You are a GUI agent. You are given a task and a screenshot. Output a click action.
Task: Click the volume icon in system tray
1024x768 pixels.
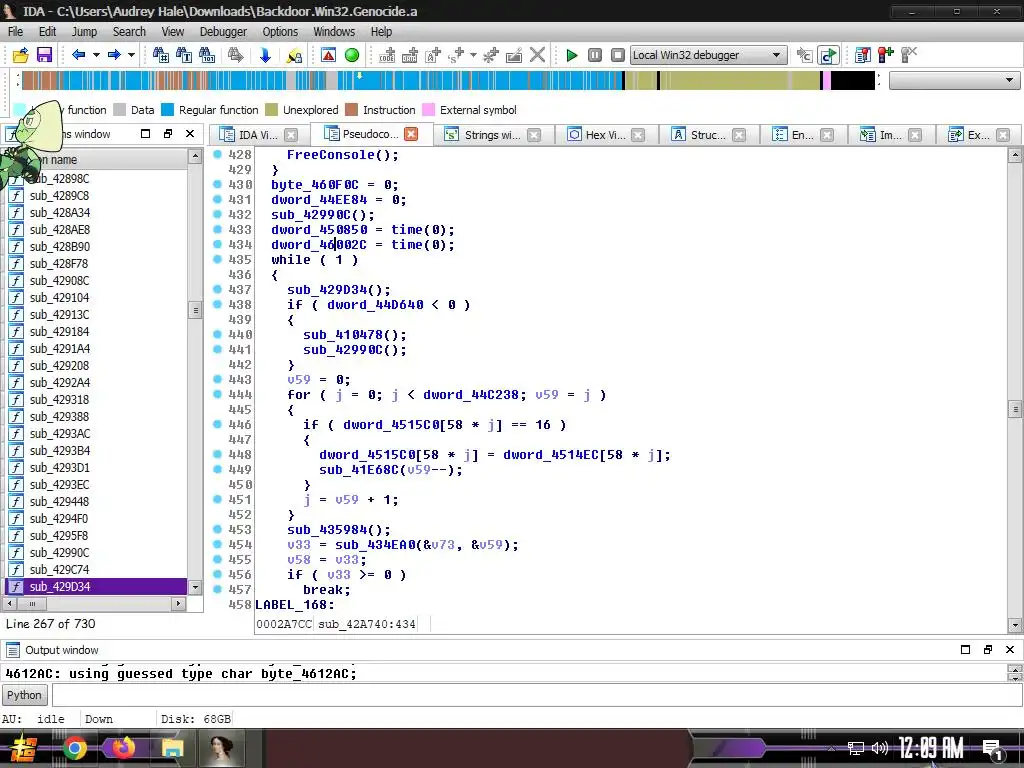click(880, 748)
